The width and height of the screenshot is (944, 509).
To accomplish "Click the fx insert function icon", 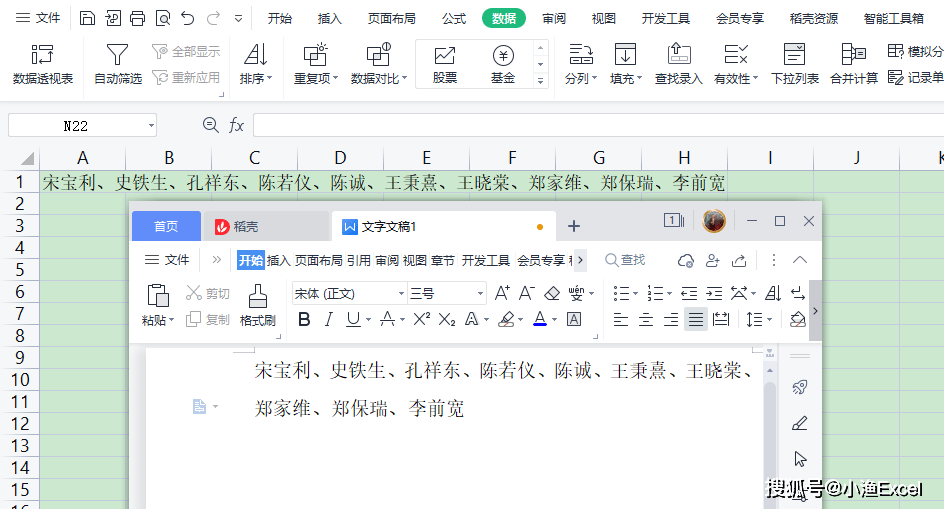I will click(236, 125).
